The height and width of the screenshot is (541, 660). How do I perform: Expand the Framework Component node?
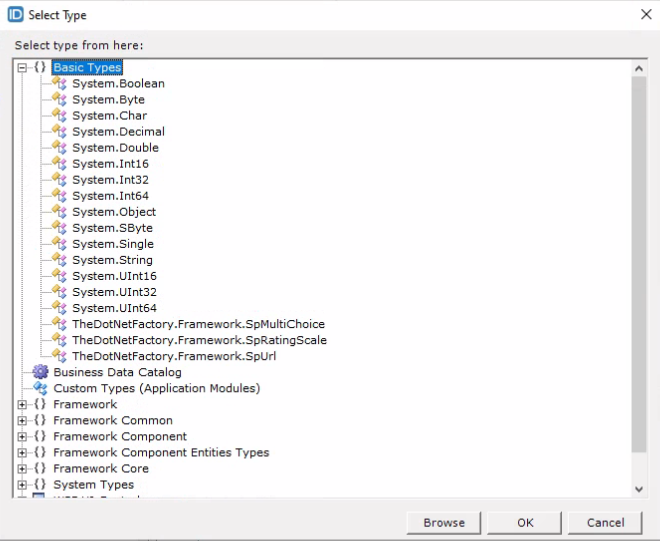click(x=22, y=437)
